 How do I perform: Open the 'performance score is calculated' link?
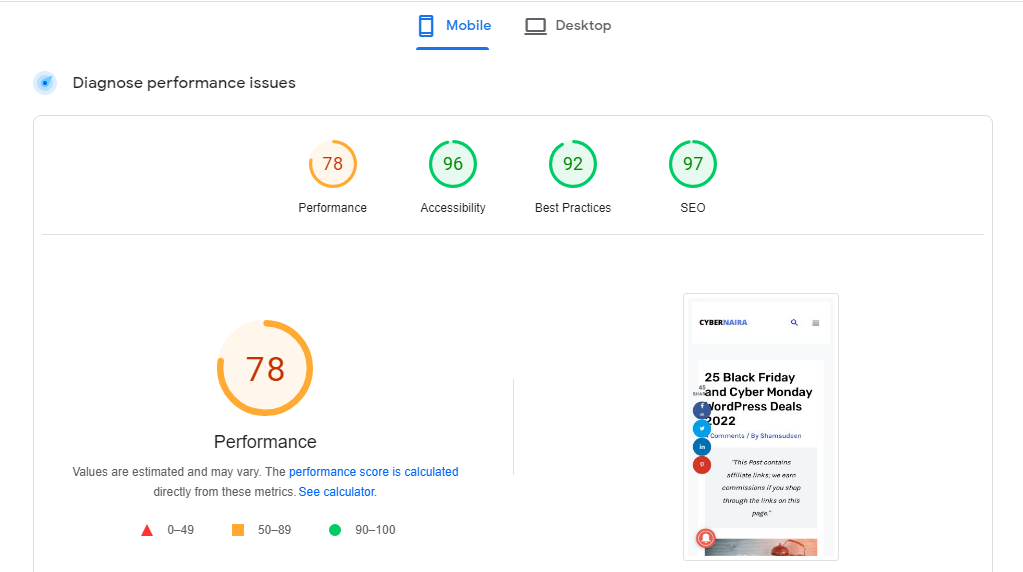[x=374, y=472]
